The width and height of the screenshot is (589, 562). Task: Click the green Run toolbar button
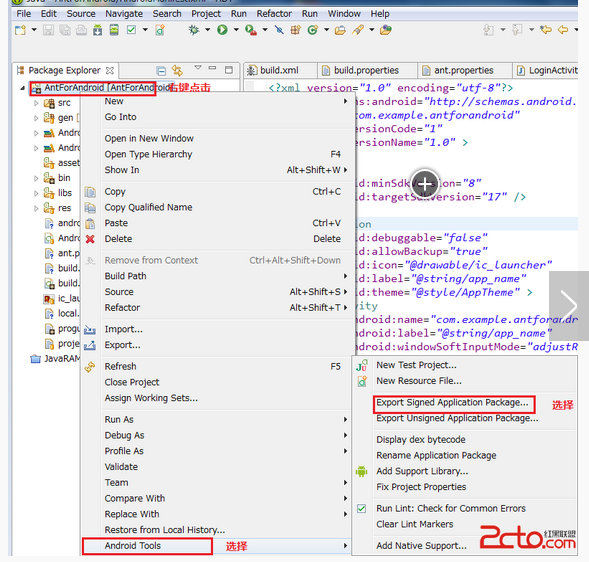[222, 30]
